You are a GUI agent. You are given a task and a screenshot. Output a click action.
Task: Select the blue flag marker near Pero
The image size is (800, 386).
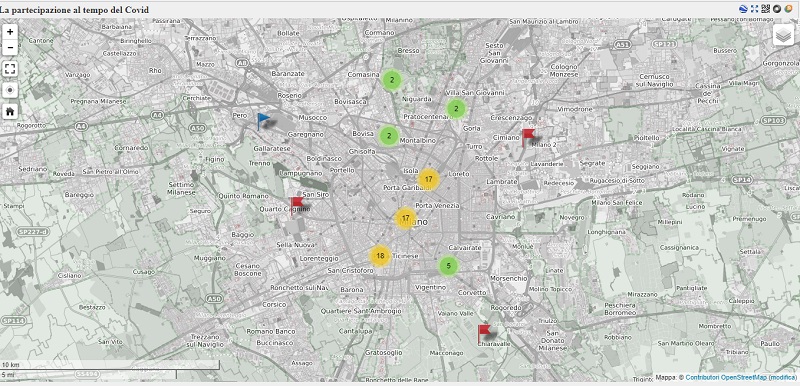tap(263, 121)
